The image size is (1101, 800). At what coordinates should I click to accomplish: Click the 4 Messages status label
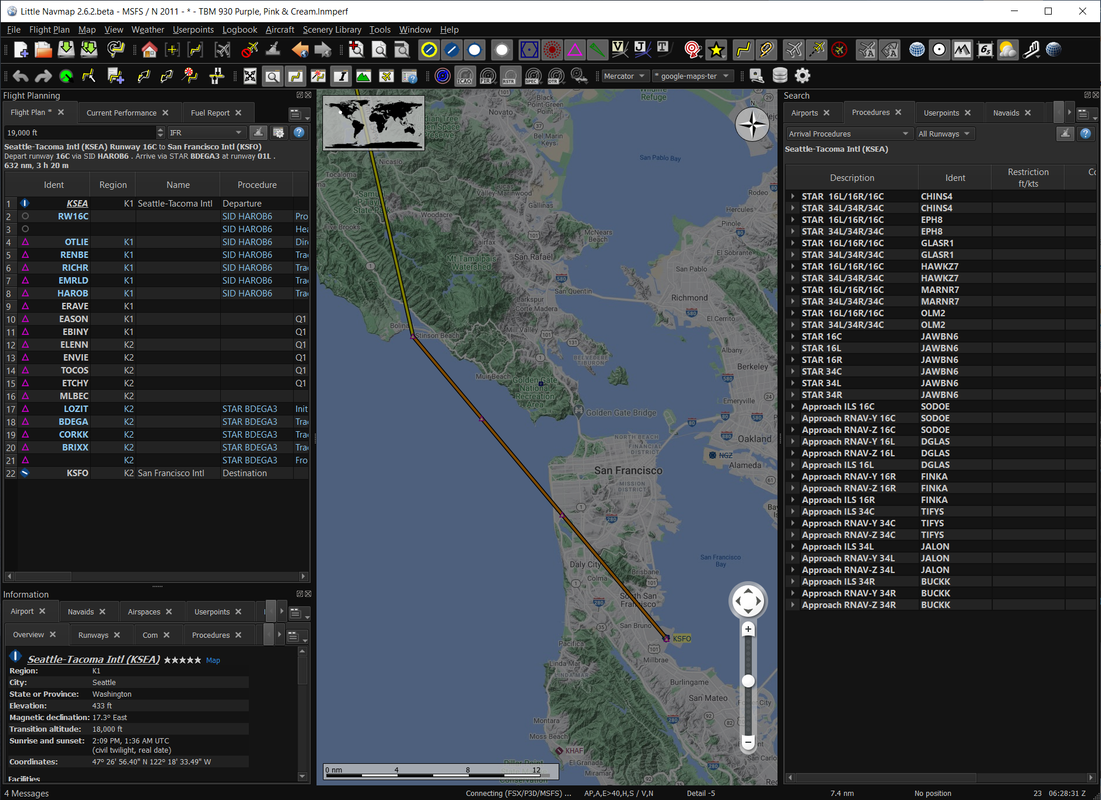(26, 793)
